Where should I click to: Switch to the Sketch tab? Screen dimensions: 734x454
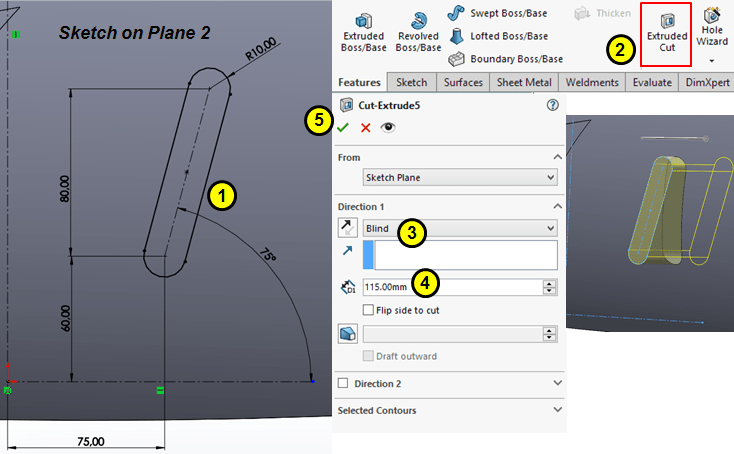pyautogui.click(x=412, y=82)
